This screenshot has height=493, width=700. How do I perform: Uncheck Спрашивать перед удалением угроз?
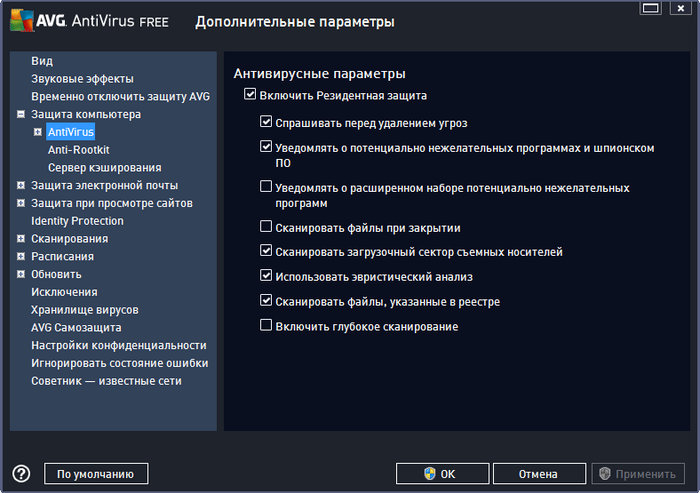266,121
